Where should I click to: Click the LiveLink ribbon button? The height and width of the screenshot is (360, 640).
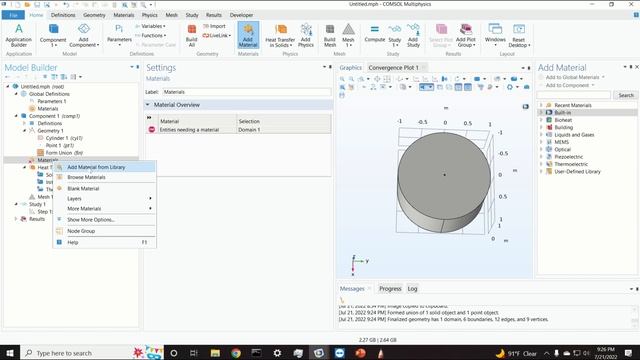point(217,36)
